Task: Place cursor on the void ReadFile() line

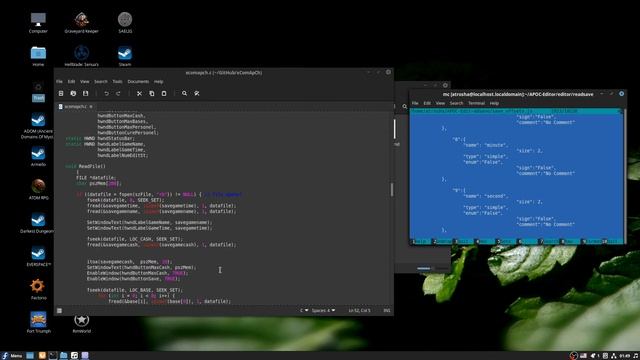Action: (x=85, y=167)
